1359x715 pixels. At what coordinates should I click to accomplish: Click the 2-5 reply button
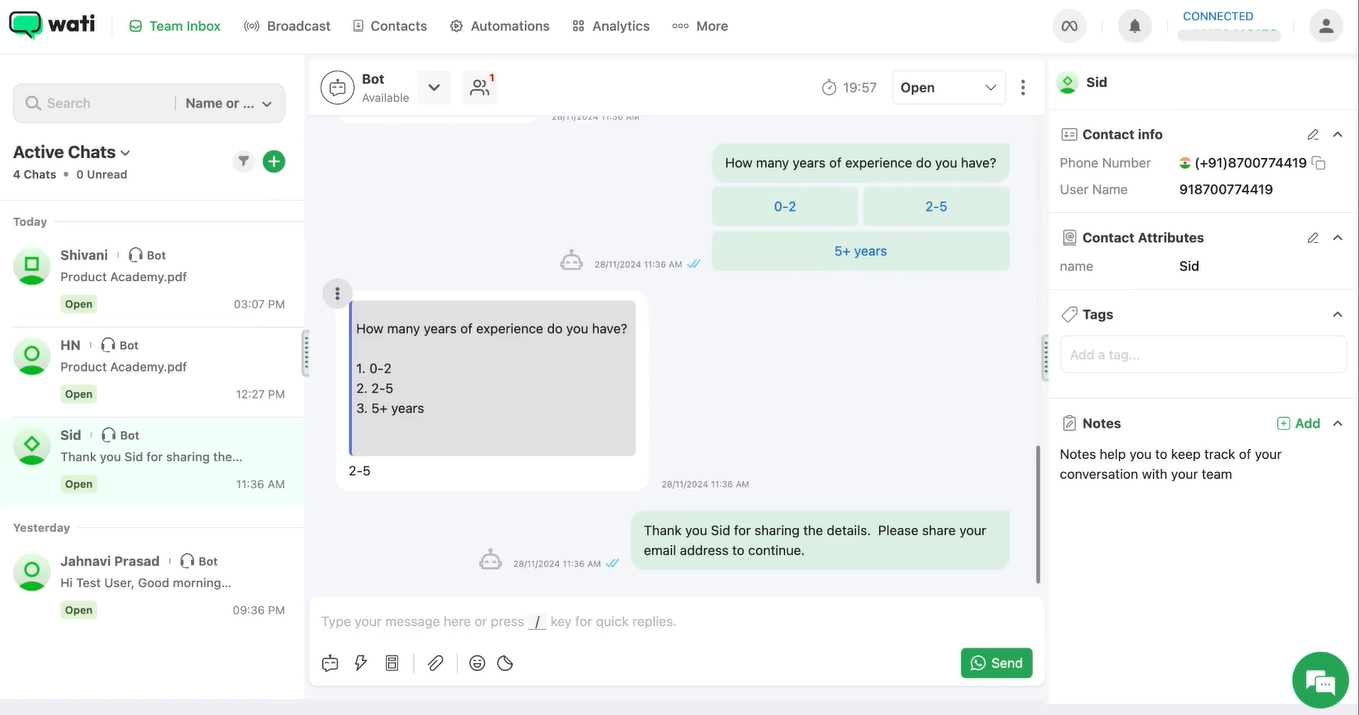tap(936, 206)
